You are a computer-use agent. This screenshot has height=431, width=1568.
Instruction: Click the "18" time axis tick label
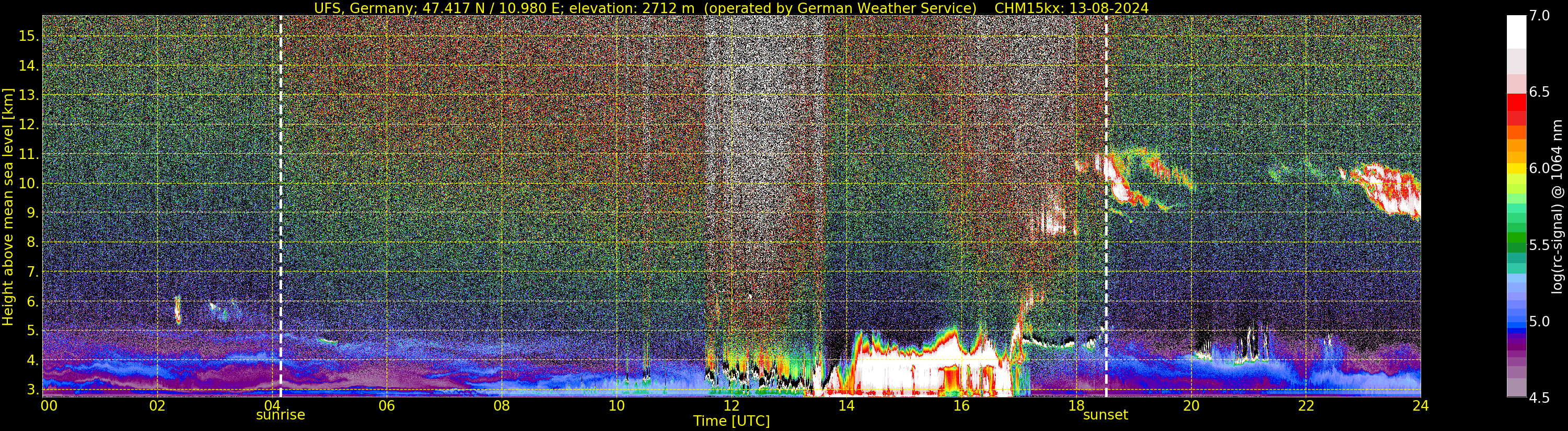click(x=1076, y=406)
